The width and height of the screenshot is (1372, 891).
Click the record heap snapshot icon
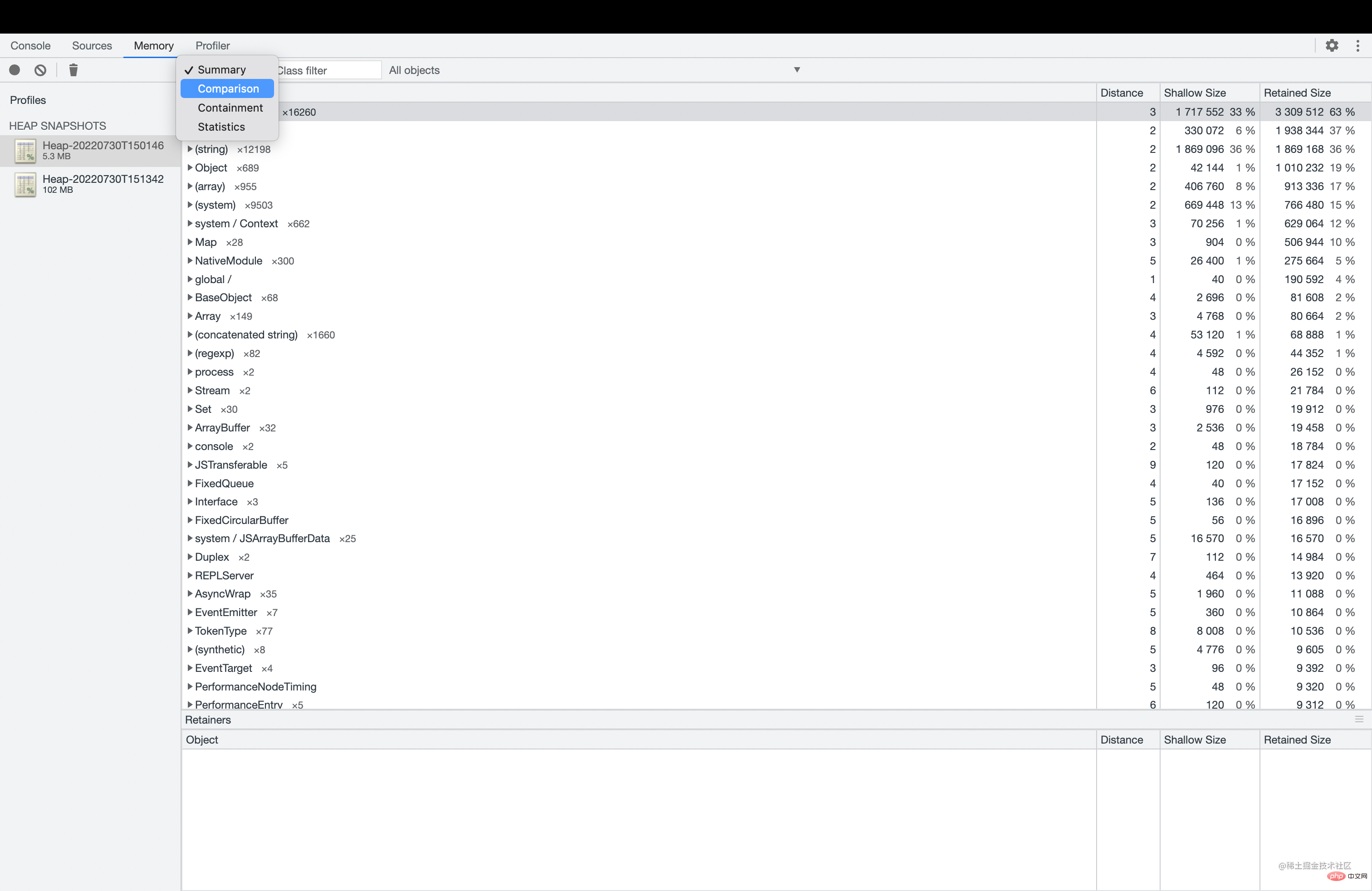[x=15, y=70]
